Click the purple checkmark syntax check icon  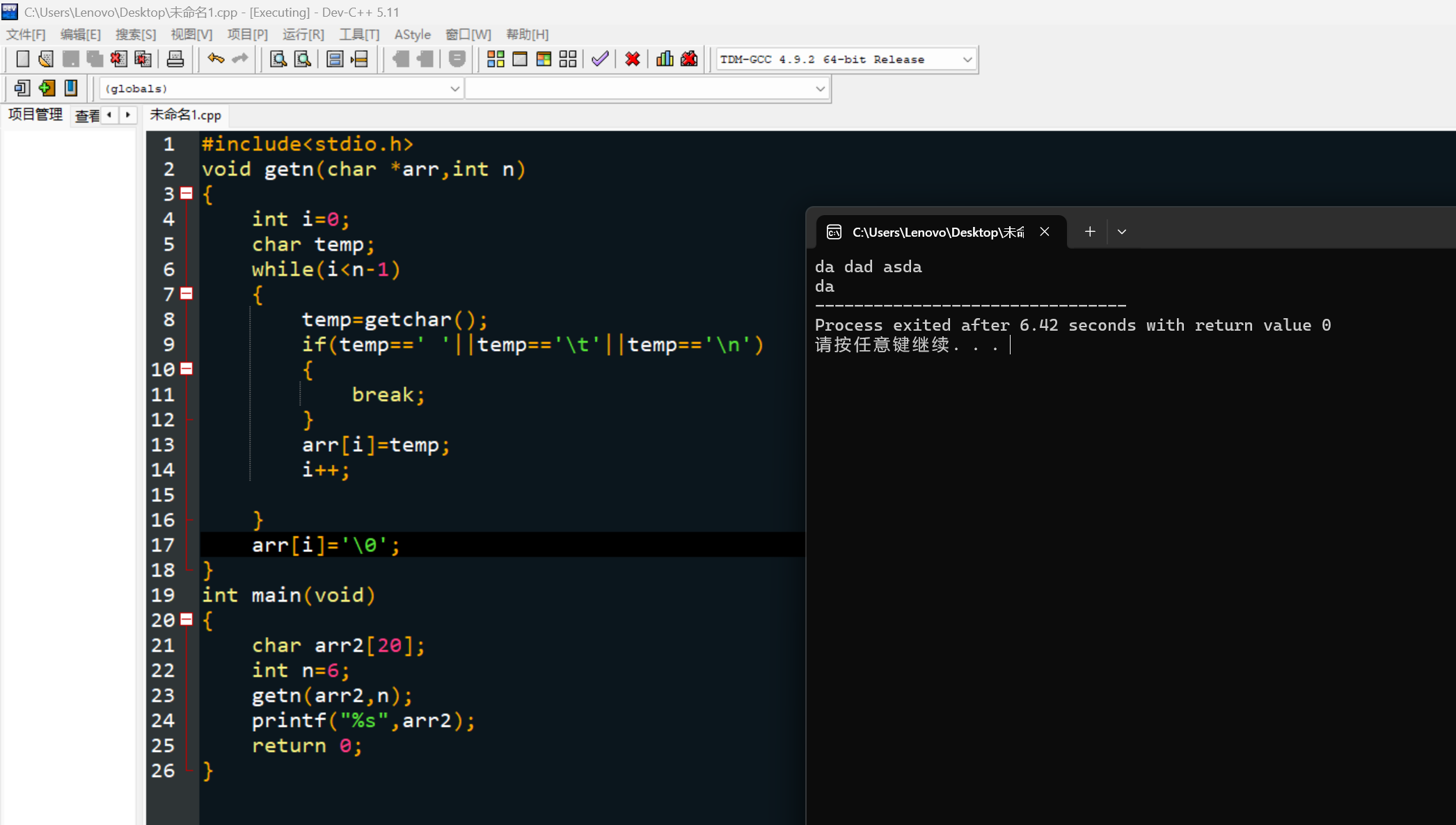tap(600, 59)
